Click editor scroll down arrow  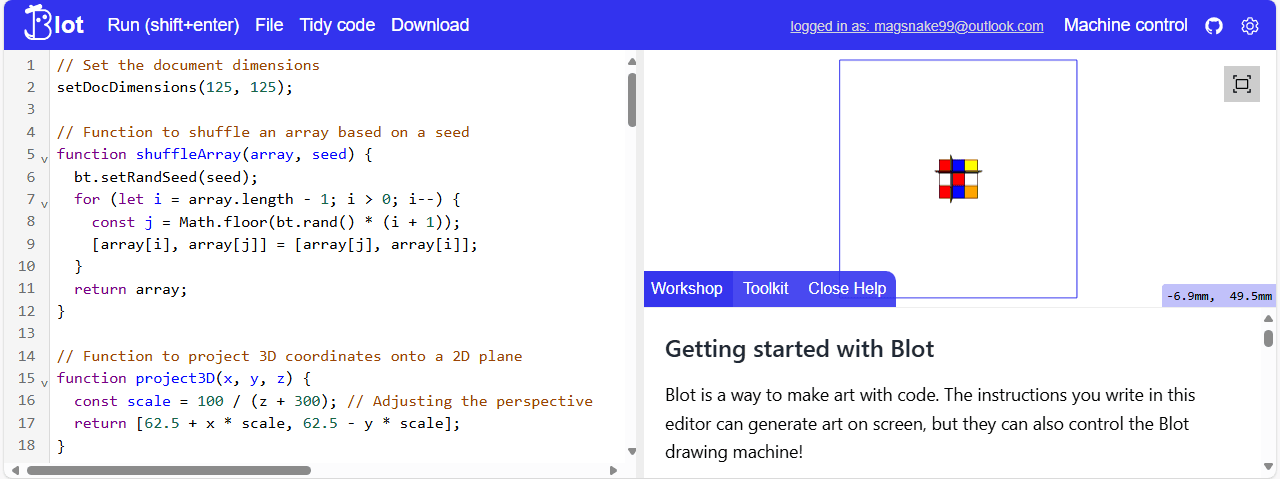pos(631,451)
